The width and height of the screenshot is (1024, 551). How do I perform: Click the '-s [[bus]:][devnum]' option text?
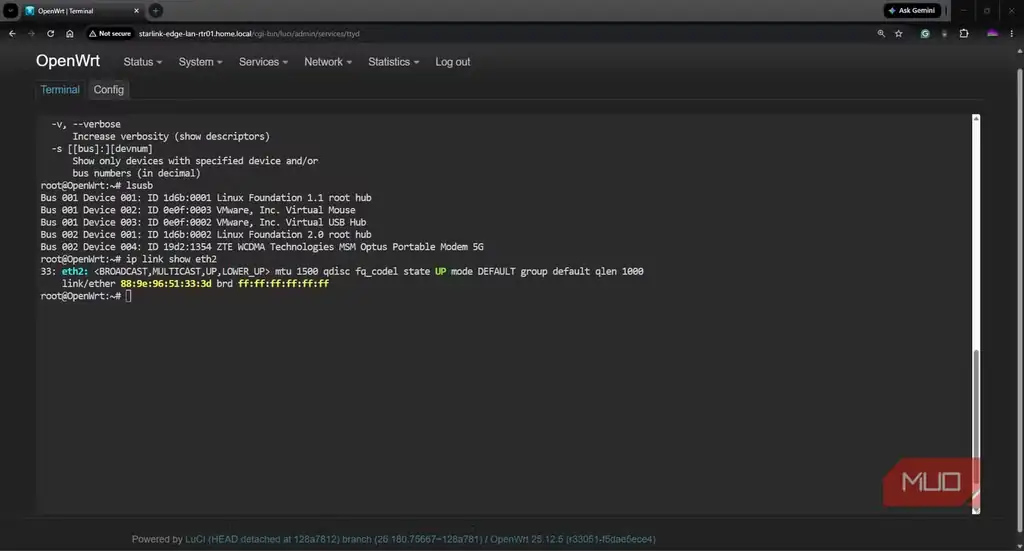coord(102,148)
